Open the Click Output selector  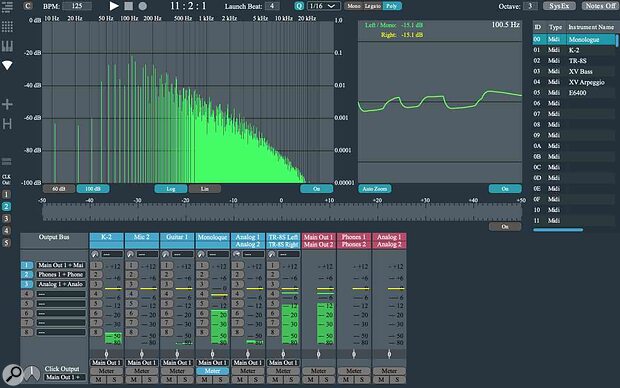coord(65,377)
